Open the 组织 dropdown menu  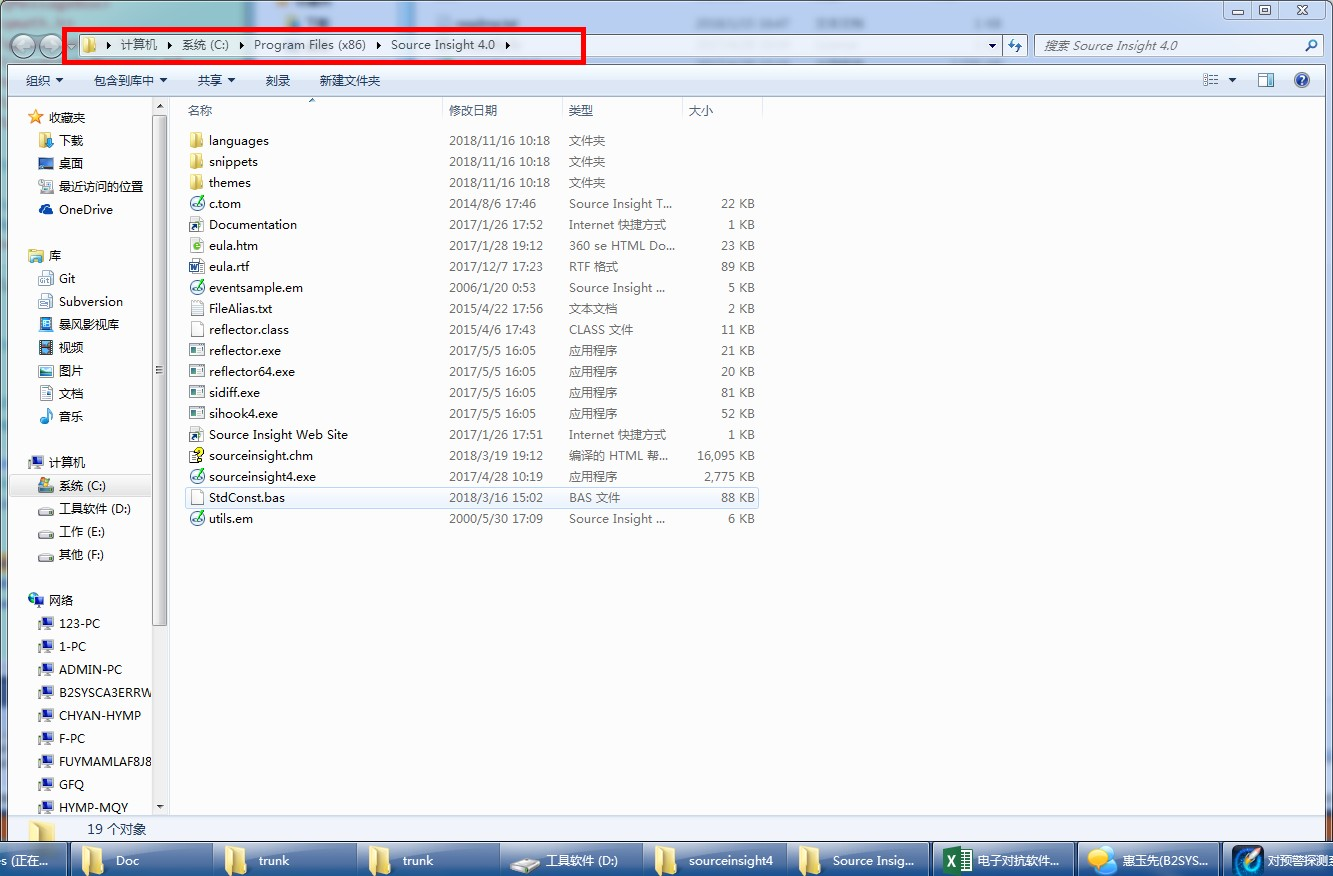tap(44, 80)
